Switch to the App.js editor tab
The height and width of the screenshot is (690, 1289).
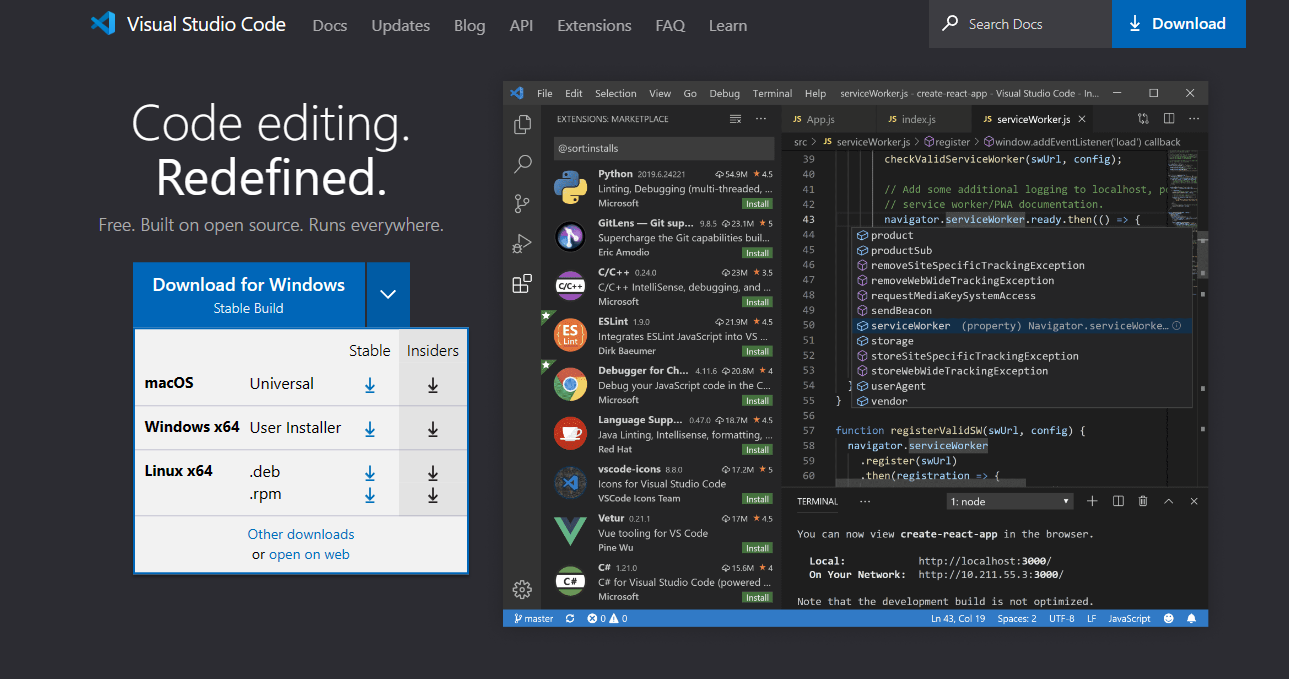(x=820, y=119)
